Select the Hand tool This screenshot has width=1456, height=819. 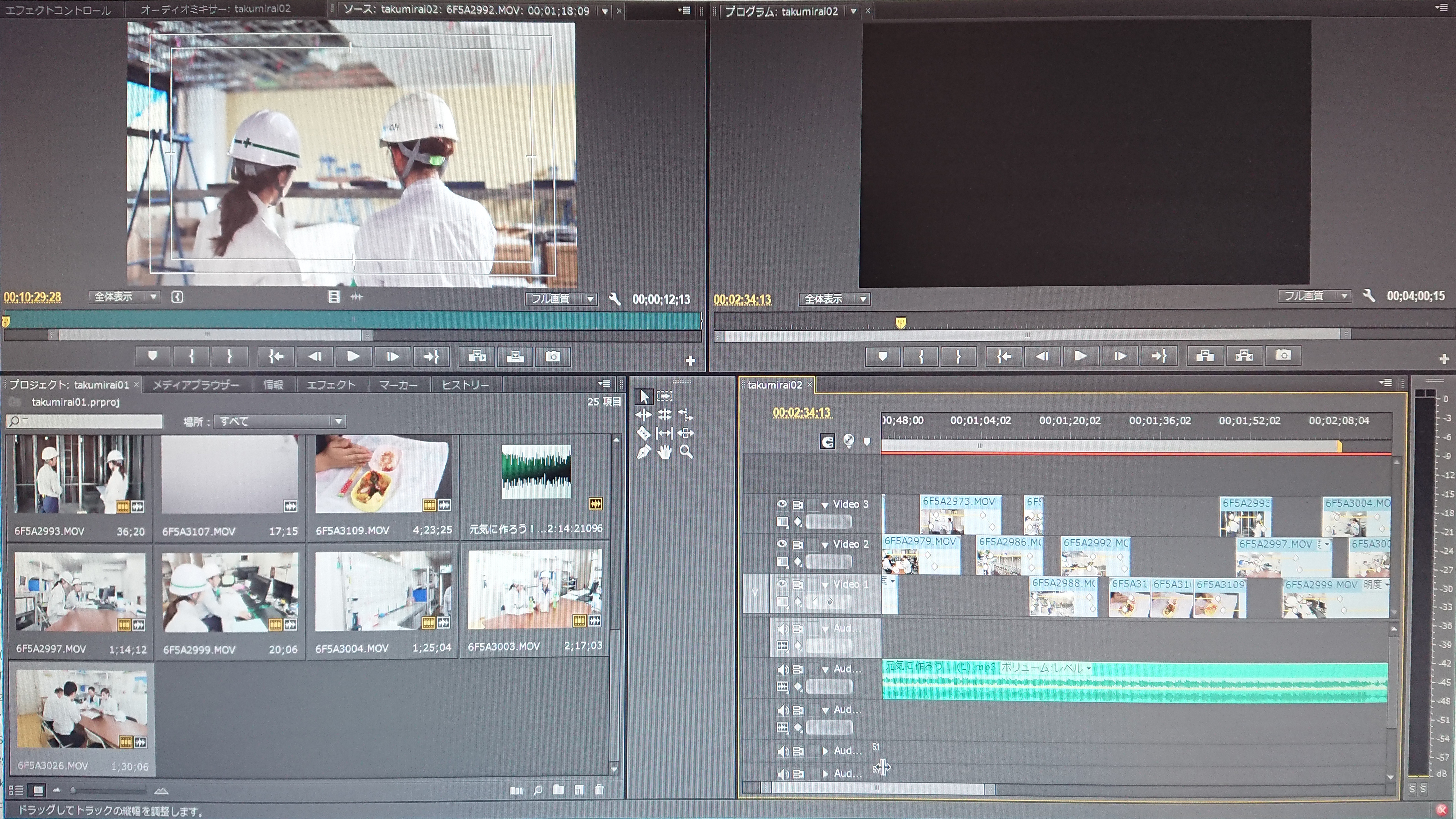[x=665, y=452]
